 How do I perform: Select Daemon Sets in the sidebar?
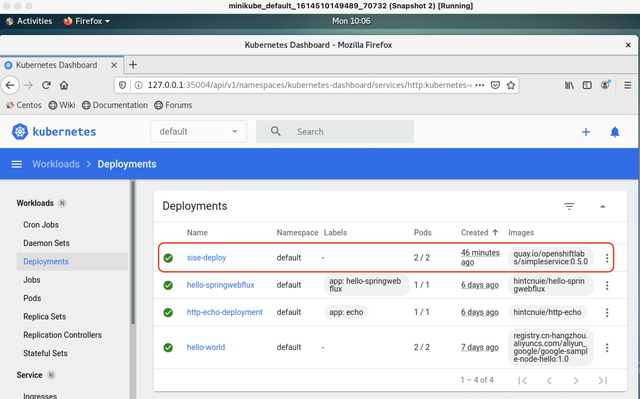pos(46,243)
